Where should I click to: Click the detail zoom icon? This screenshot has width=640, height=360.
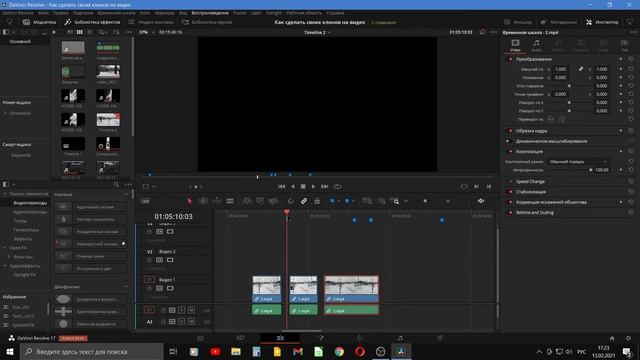(x=381, y=201)
